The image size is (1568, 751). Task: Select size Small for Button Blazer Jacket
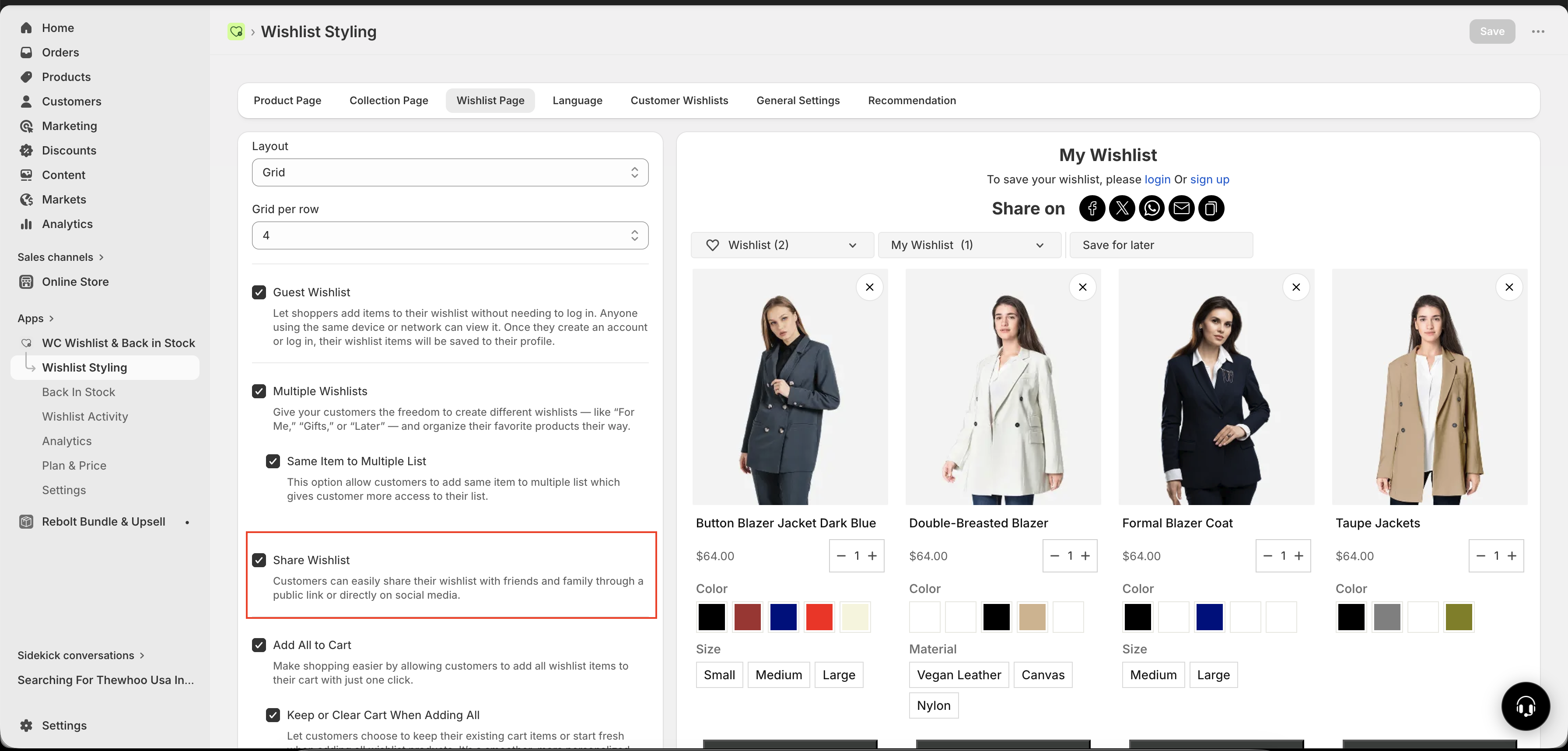coord(719,675)
